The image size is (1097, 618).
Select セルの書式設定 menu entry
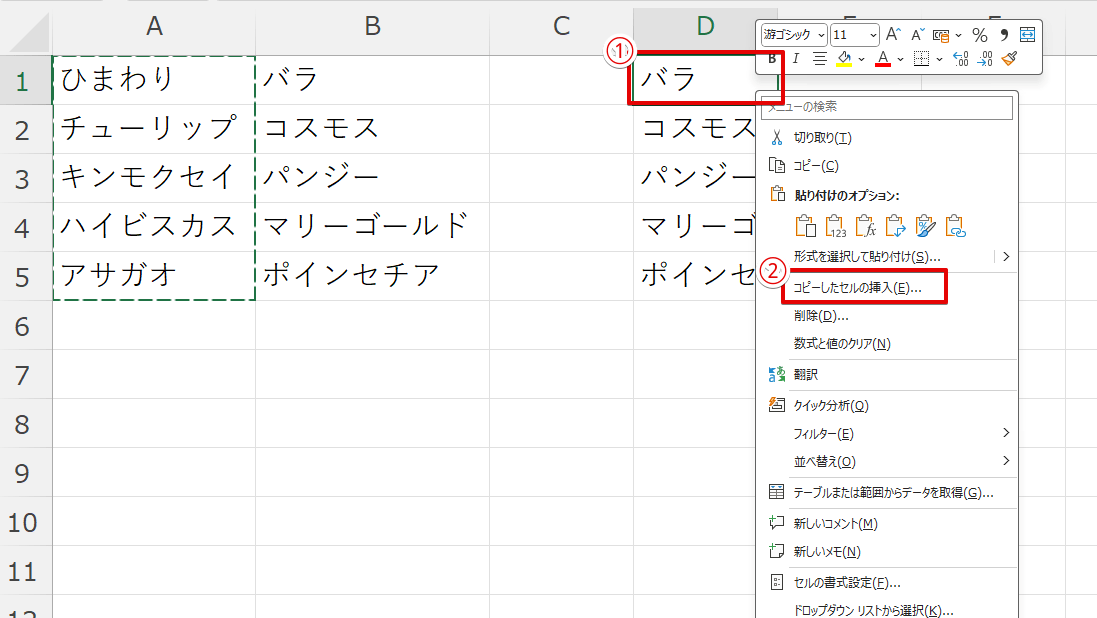(x=846, y=582)
